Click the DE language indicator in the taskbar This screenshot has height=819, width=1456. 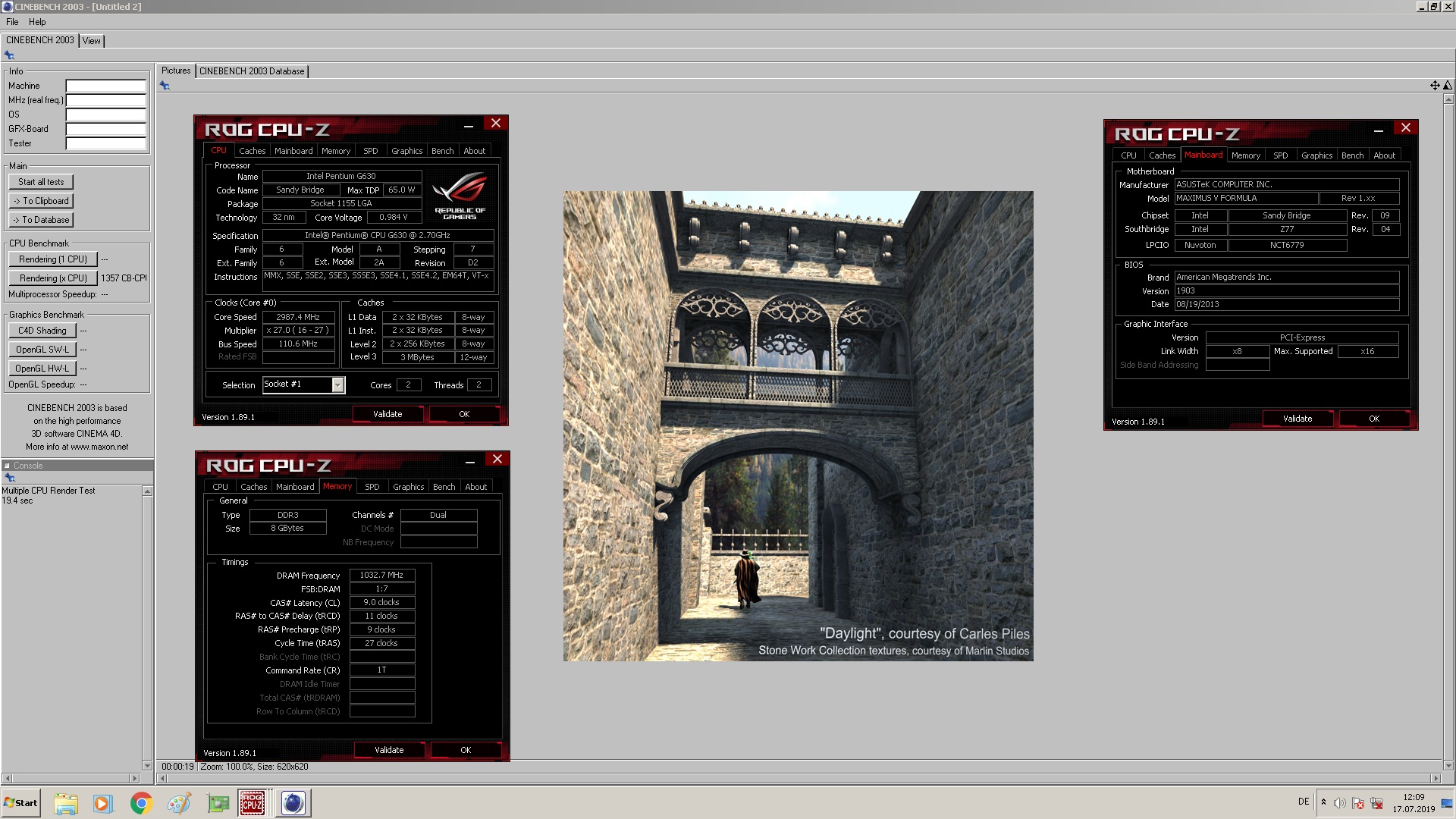1304,802
